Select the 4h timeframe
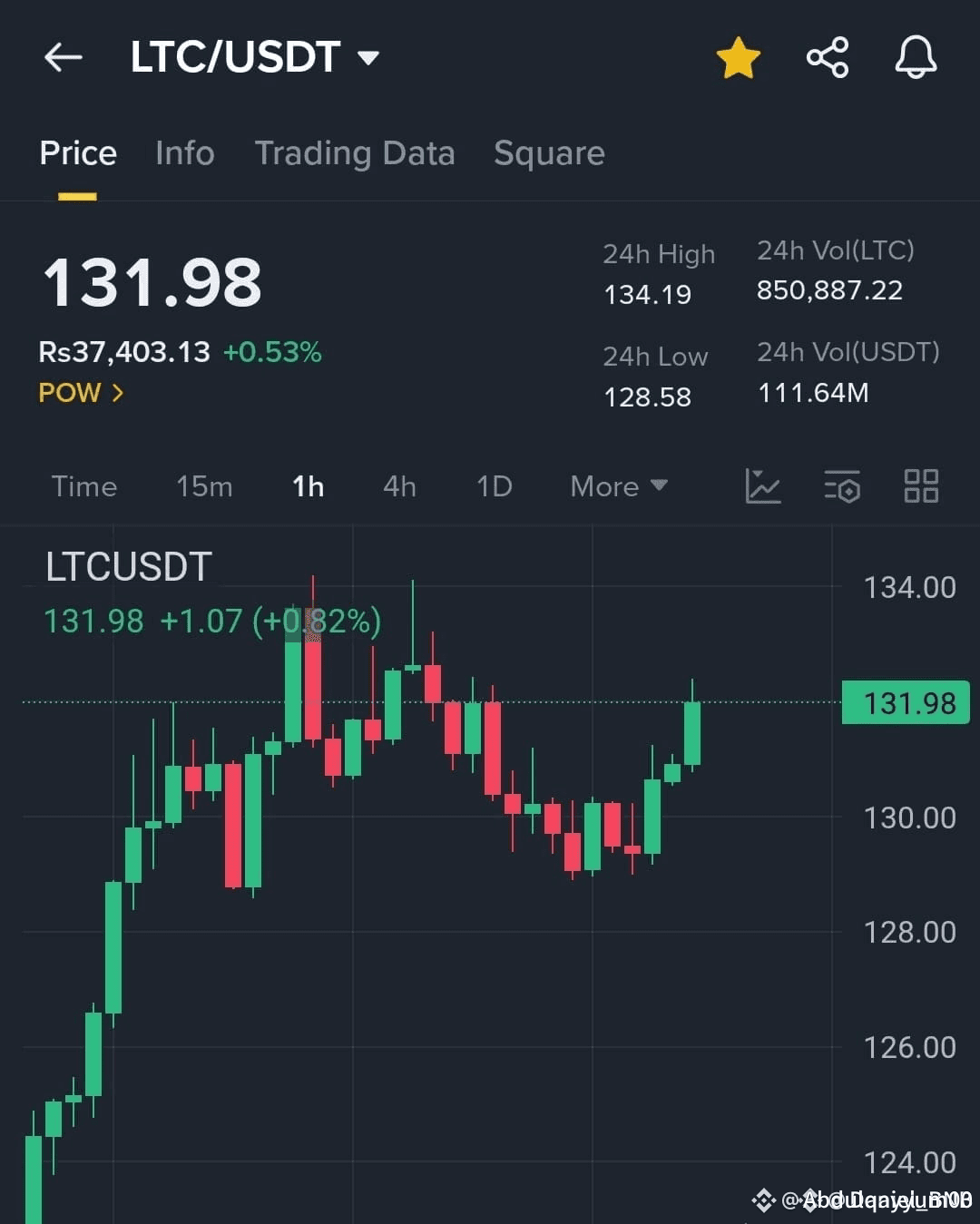Image resolution: width=980 pixels, height=1224 pixels. pyautogui.click(x=399, y=486)
